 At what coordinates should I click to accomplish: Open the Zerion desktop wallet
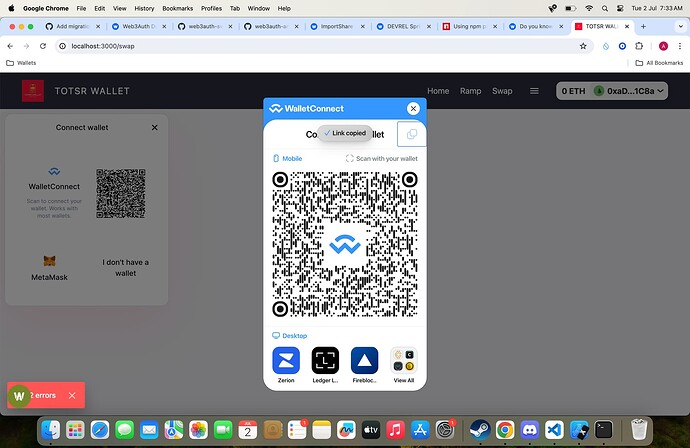(x=286, y=365)
